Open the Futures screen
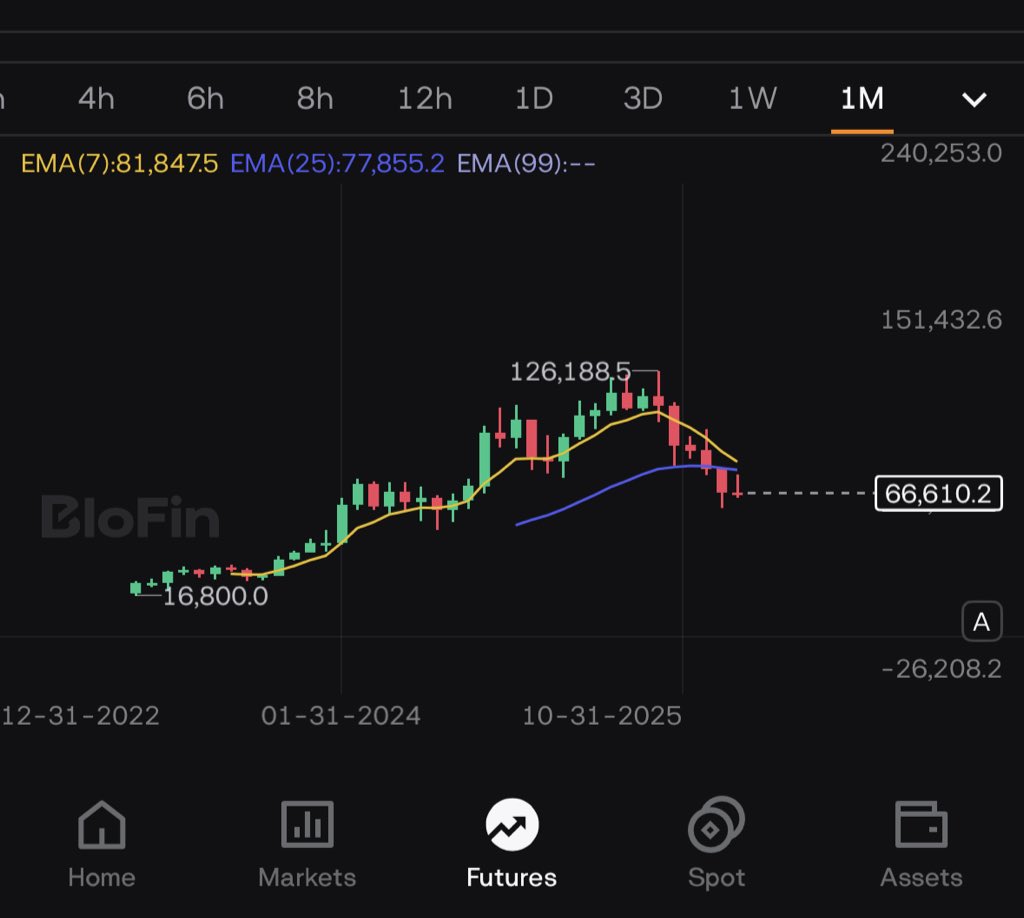The width and height of the screenshot is (1024, 918). click(510, 840)
